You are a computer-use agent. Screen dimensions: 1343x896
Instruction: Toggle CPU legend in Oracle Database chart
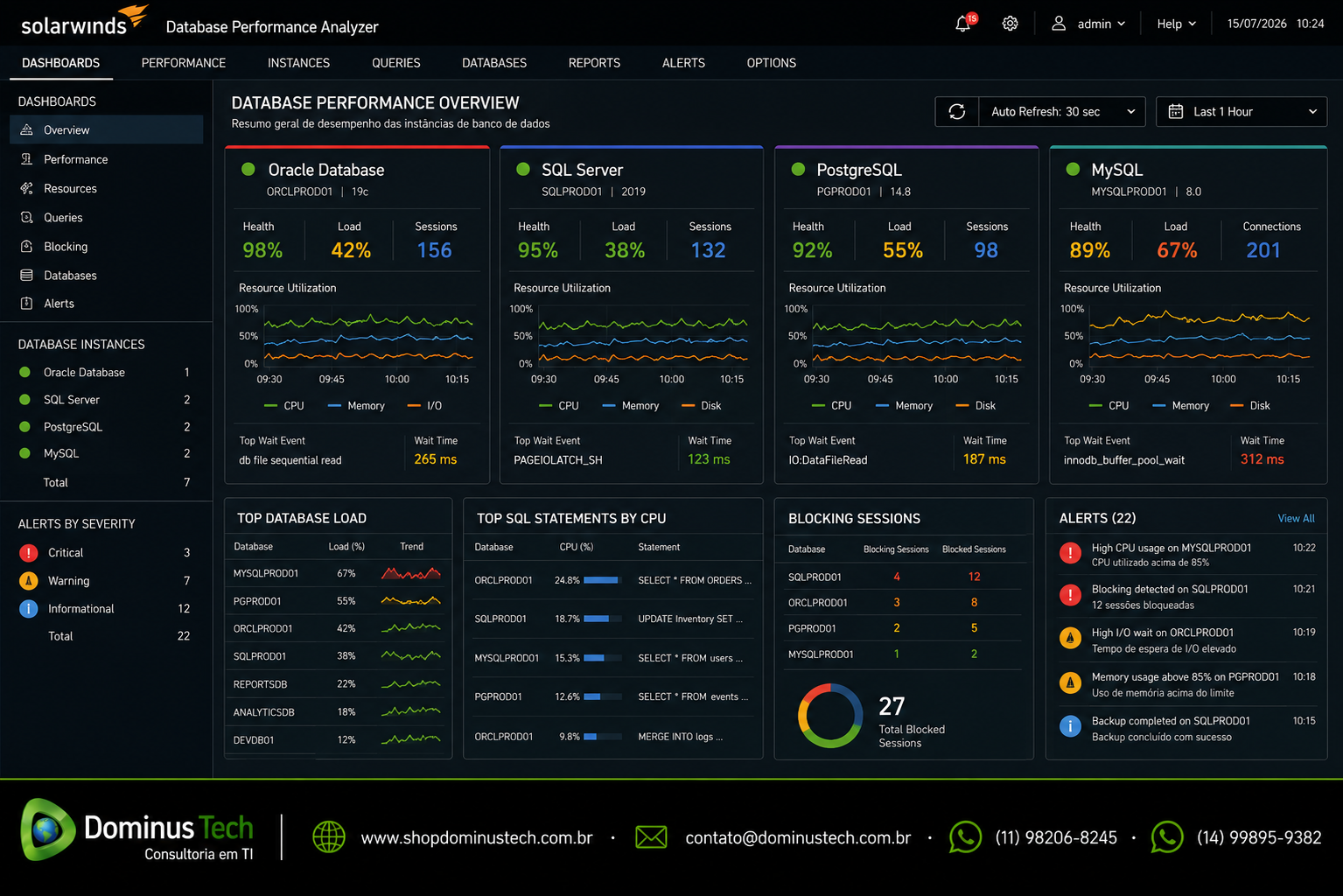point(284,406)
